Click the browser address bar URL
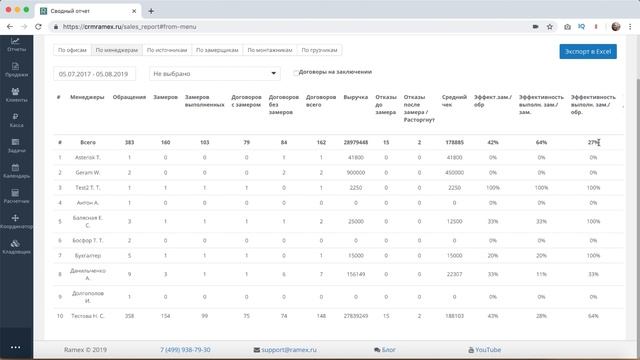Viewport: 640px width, 360px height. point(129,27)
